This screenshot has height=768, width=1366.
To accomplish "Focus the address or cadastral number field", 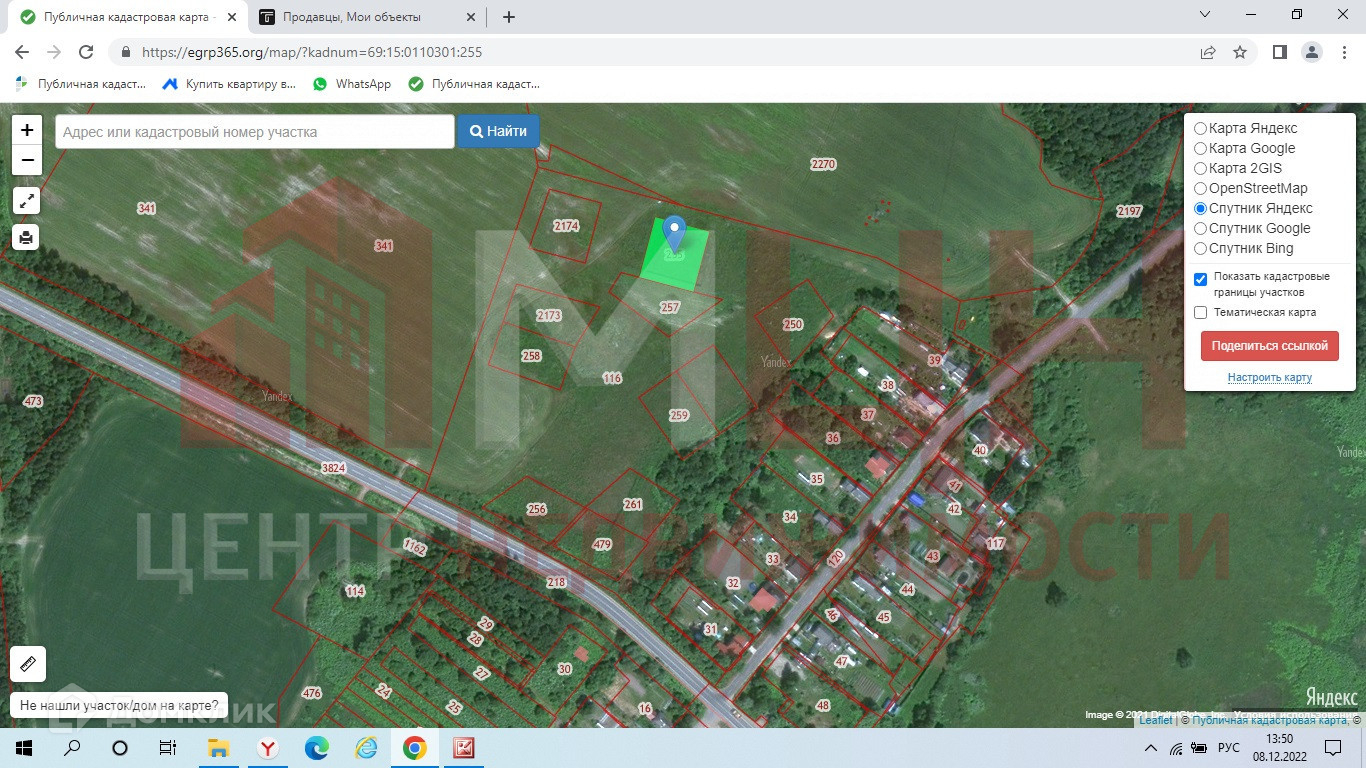I will coord(255,132).
